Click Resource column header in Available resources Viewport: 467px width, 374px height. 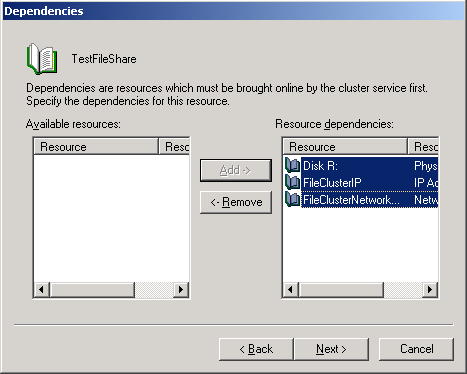click(96, 147)
